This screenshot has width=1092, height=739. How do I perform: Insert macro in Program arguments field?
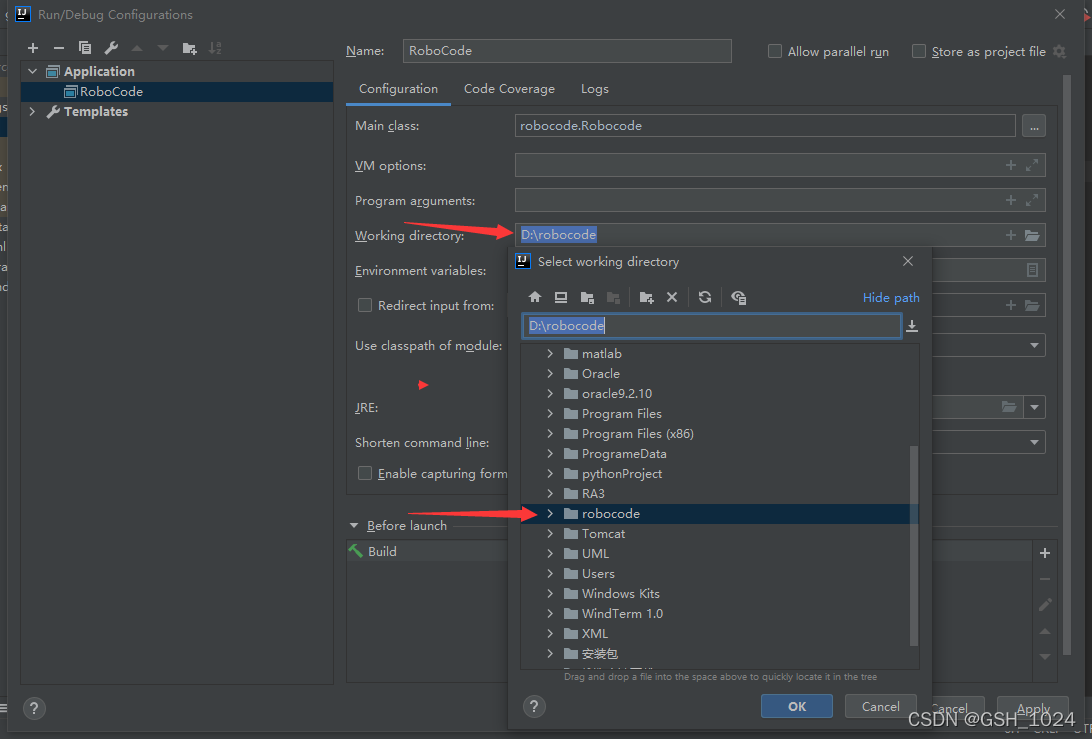tap(1011, 200)
